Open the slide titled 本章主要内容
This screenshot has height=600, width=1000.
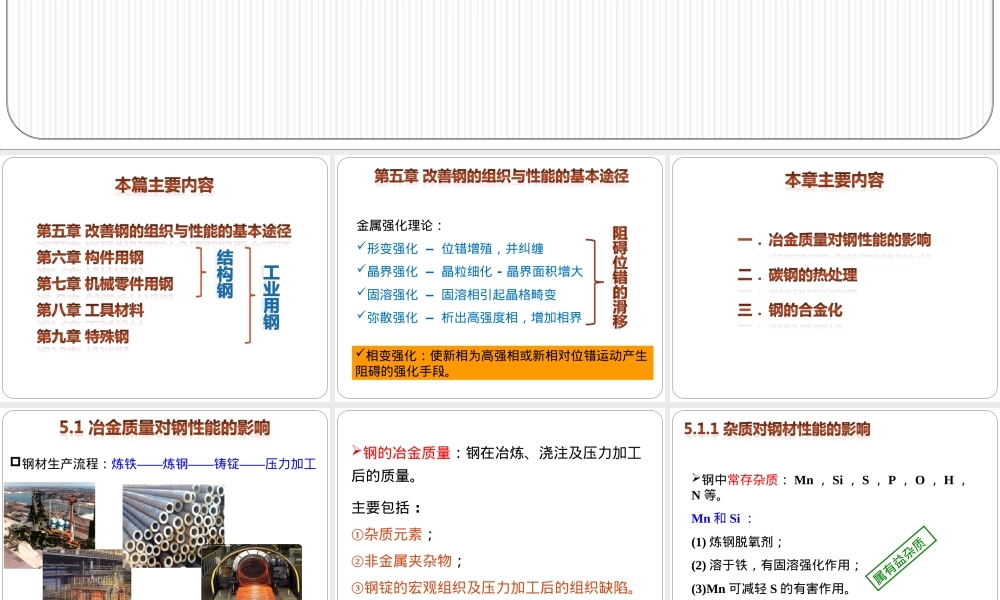(835, 278)
